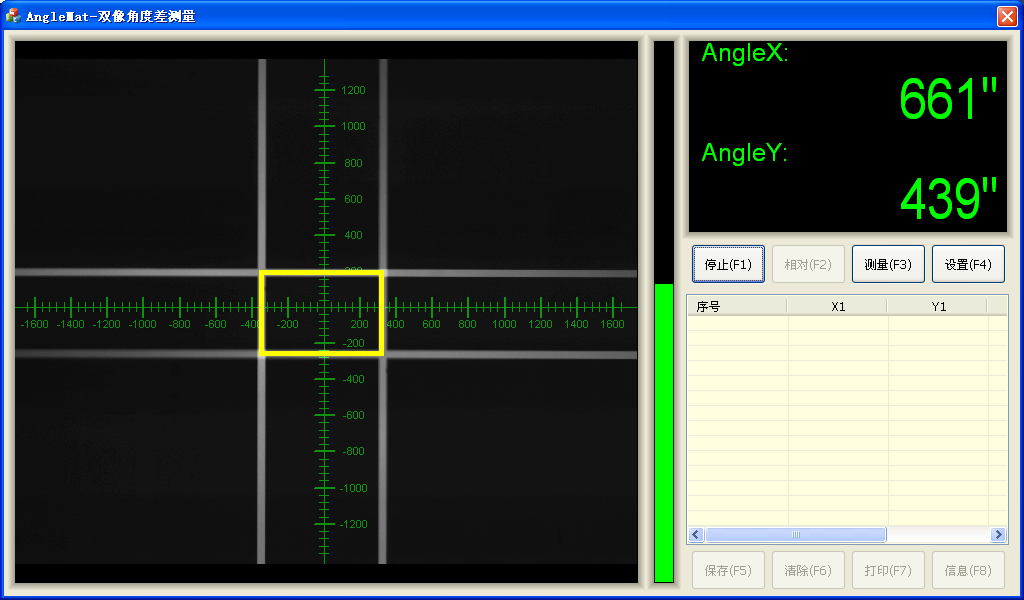The image size is (1024, 600).
Task: Open settings via 设置(F4)
Action: [968, 264]
